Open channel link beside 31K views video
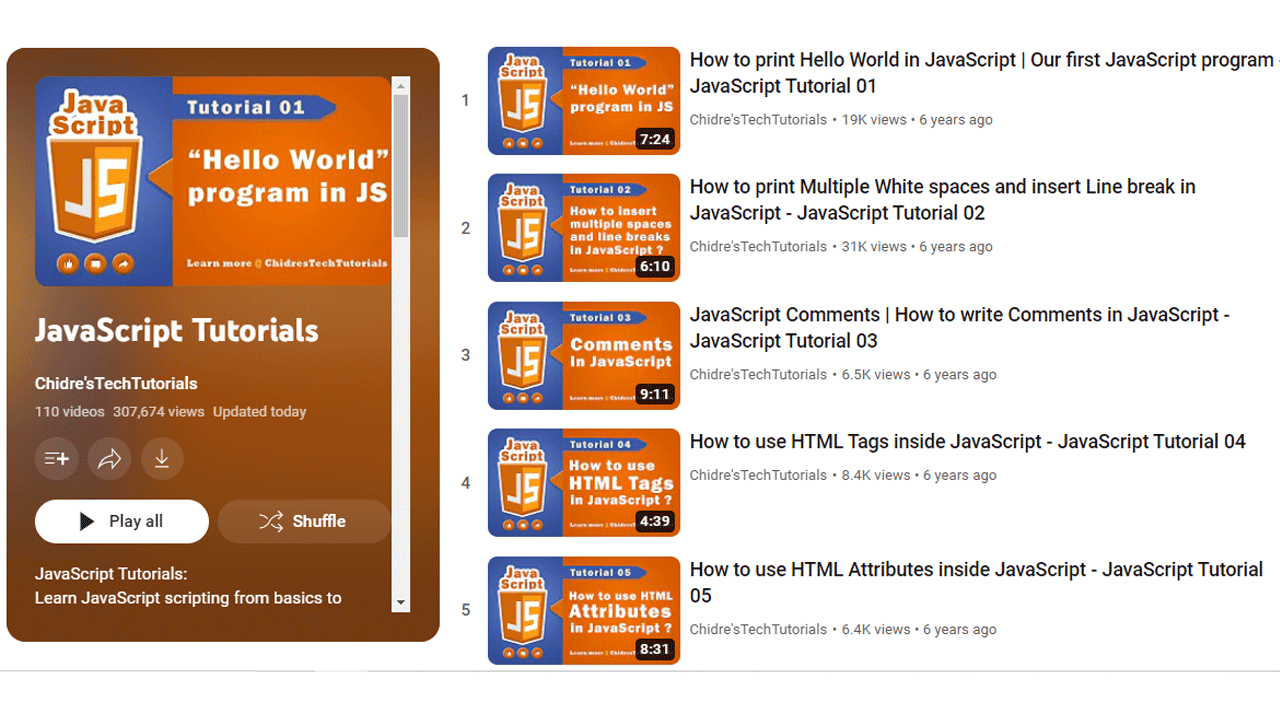 tap(758, 246)
